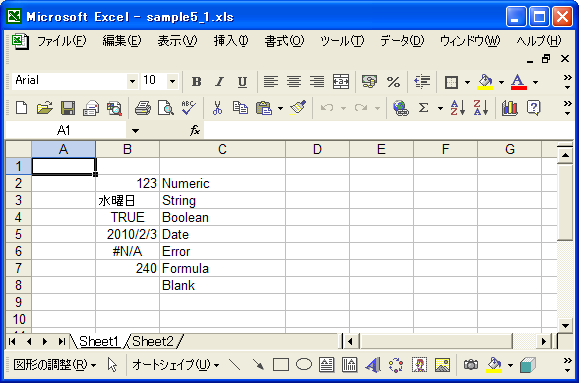Open the オートシェイプ menu
Image resolution: width=579 pixels, height=383 pixels.
coord(176,365)
